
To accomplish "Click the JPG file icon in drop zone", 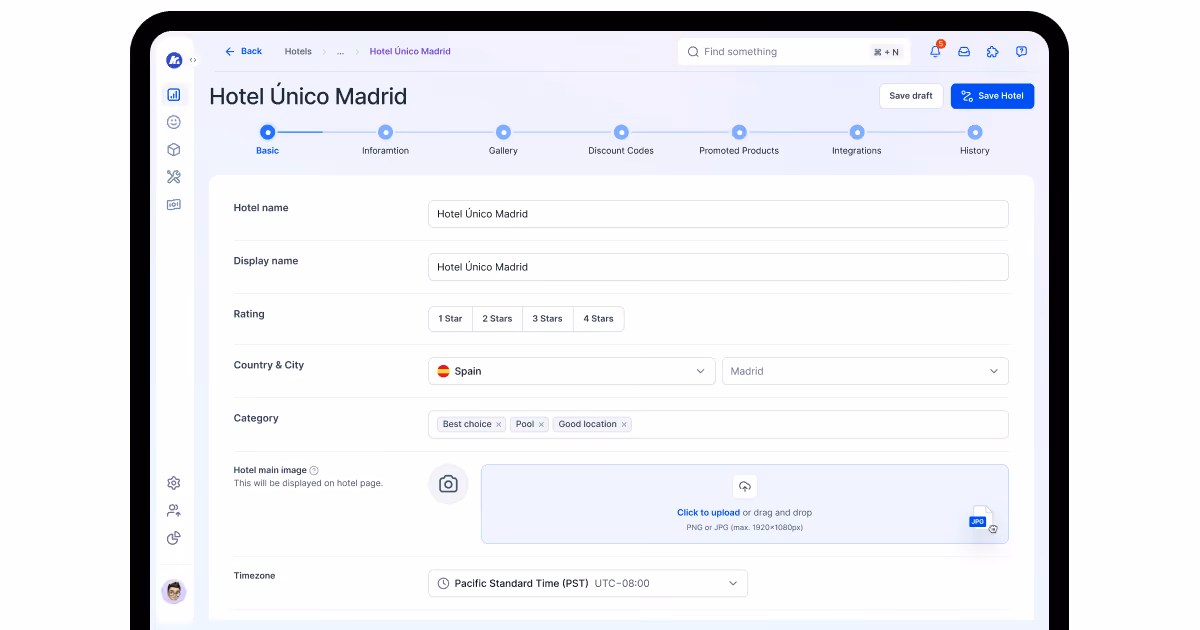I will point(981,519).
